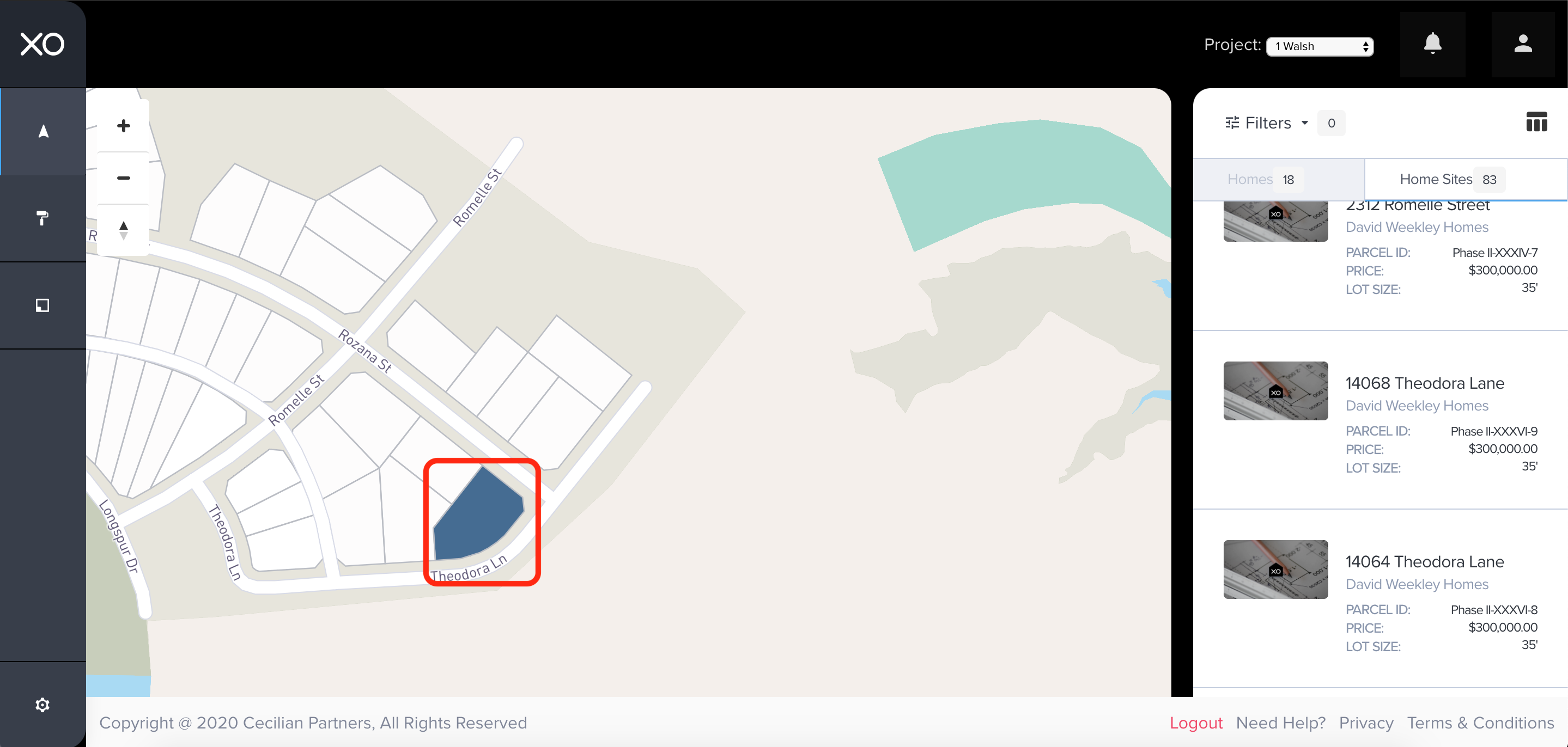Open the user profile icon
The height and width of the screenshot is (747, 1568).
pyautogui.click(x=1523, y=44)
